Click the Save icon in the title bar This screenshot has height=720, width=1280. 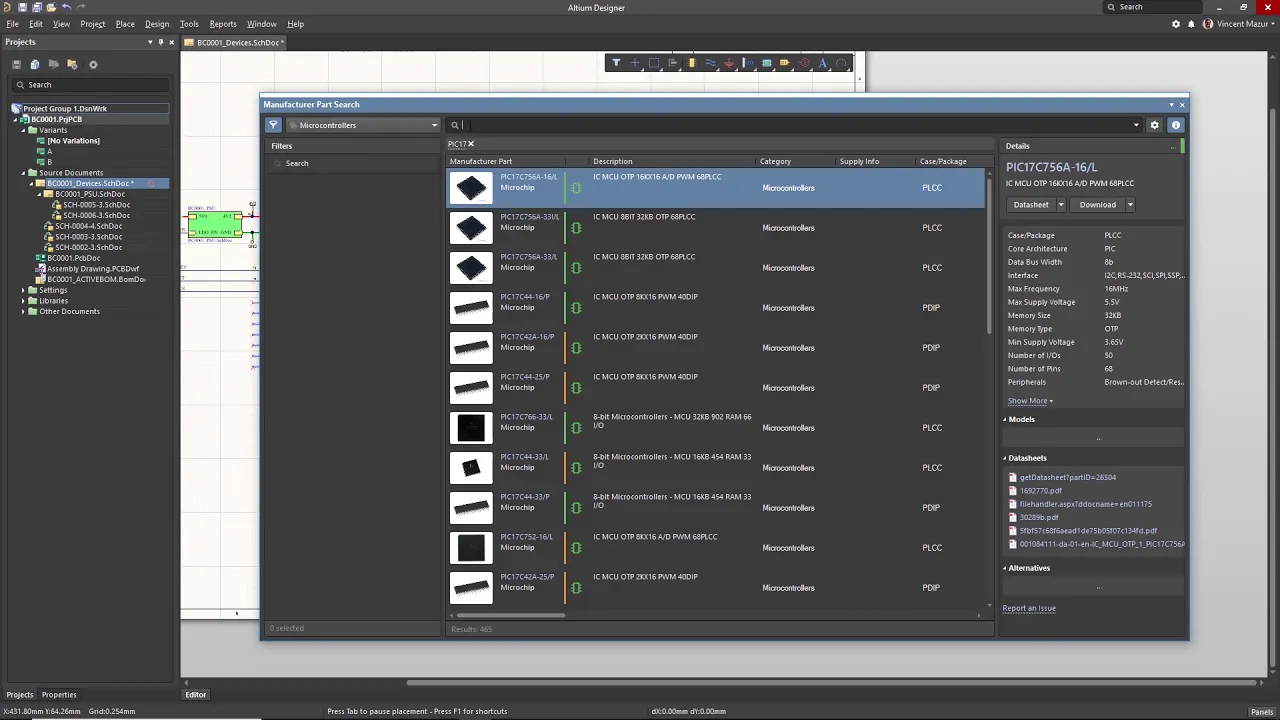22,7
